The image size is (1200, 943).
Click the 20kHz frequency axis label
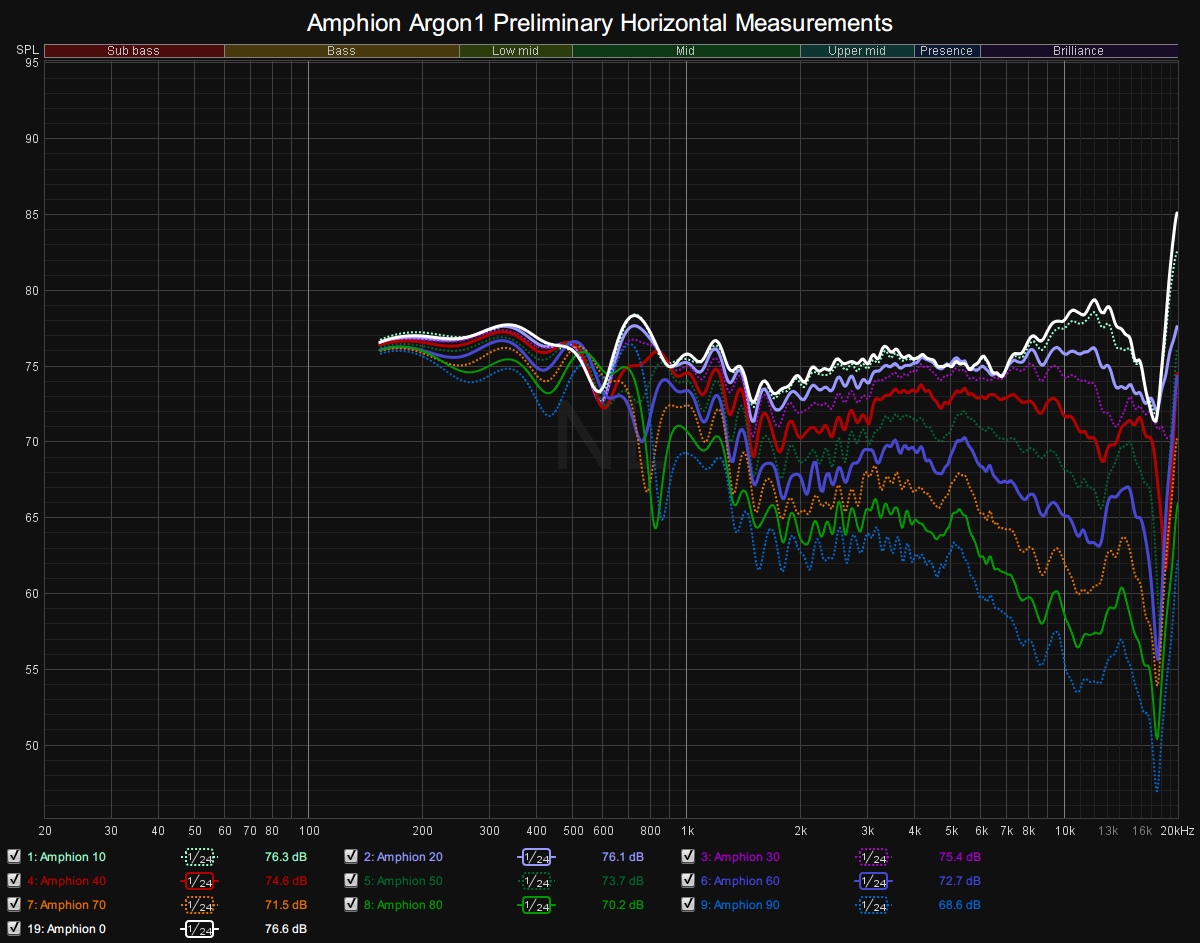[x=1178, y=831]
